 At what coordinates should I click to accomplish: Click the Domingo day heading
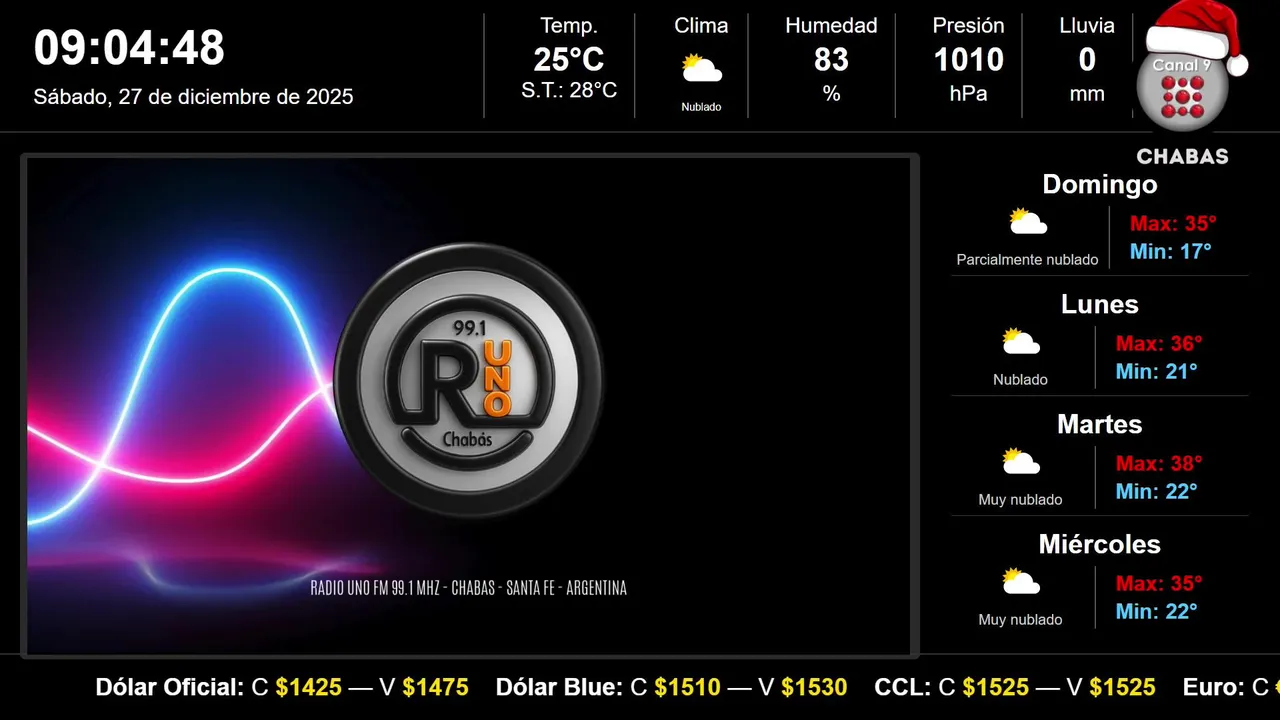tap(1100, 184)
